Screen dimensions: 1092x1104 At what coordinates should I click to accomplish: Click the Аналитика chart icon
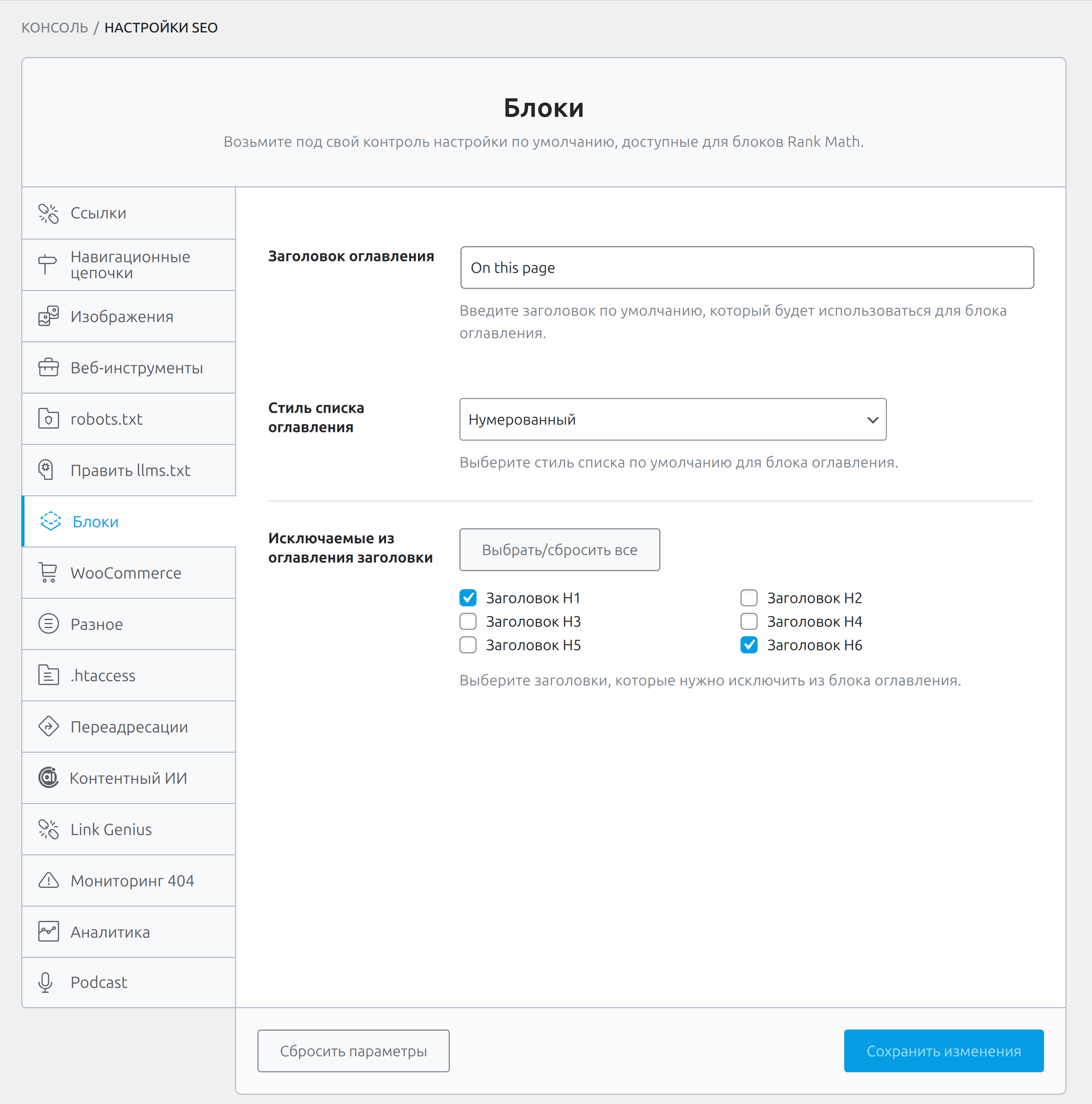coord(49,931)
